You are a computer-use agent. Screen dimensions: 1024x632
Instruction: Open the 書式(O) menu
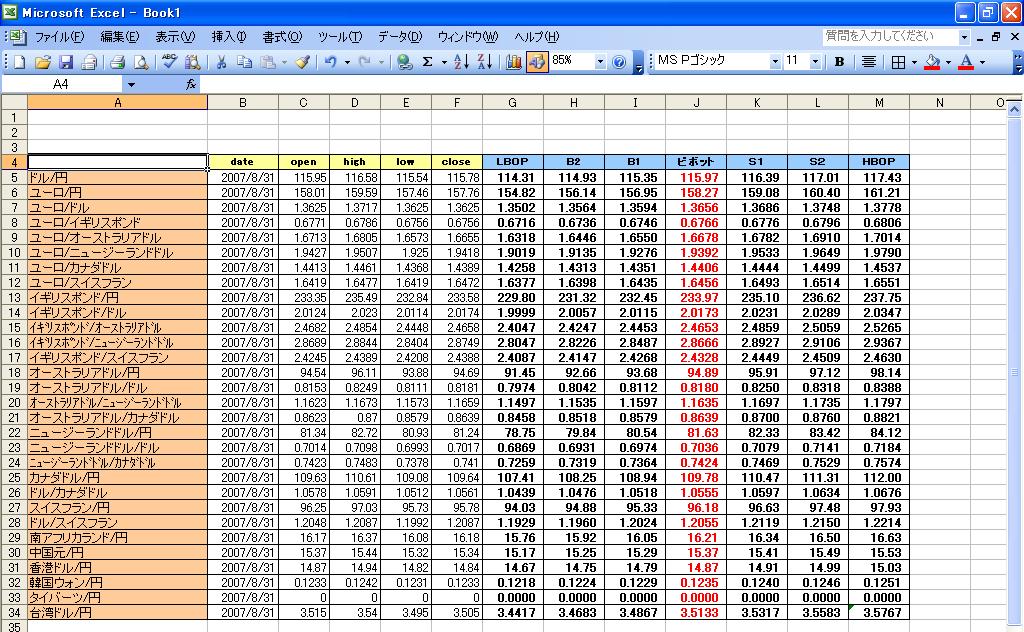click(x=282, y=37)
